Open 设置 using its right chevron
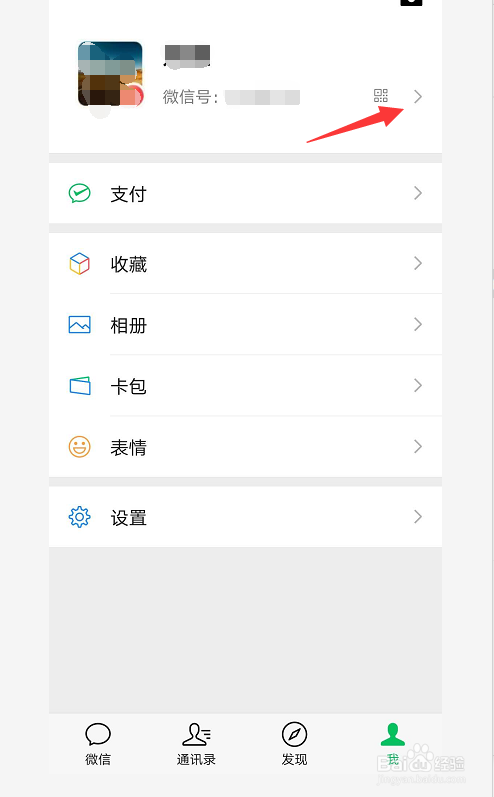 [418, 517]
